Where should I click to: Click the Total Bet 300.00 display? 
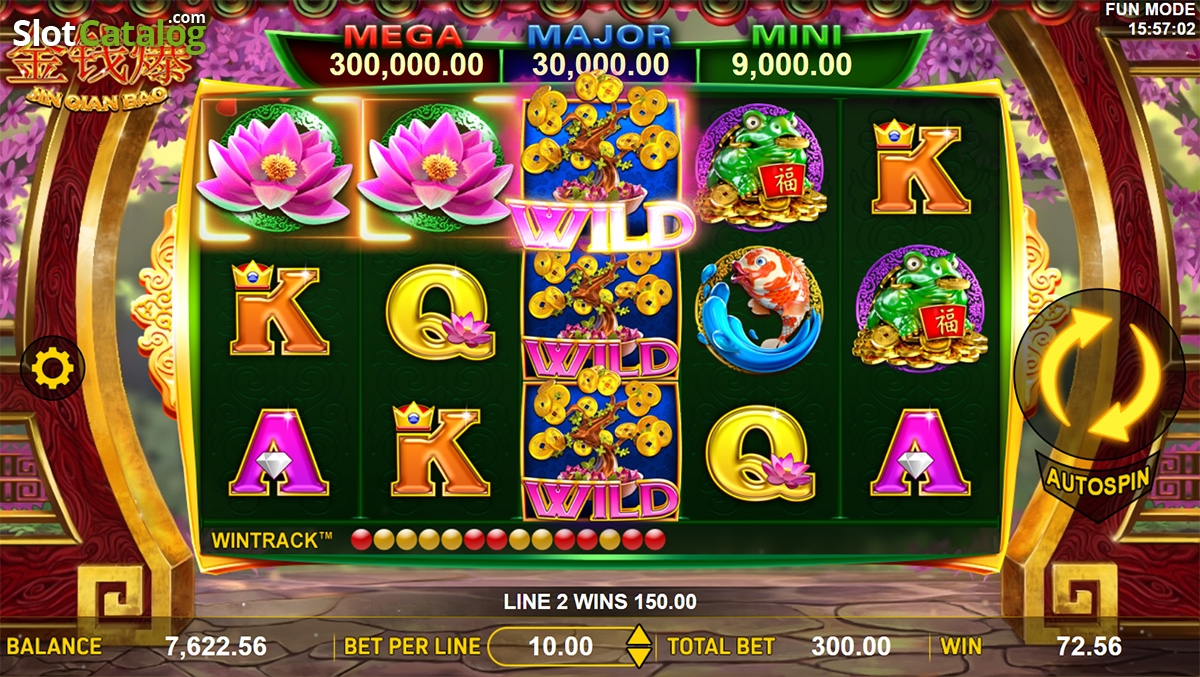780,647
